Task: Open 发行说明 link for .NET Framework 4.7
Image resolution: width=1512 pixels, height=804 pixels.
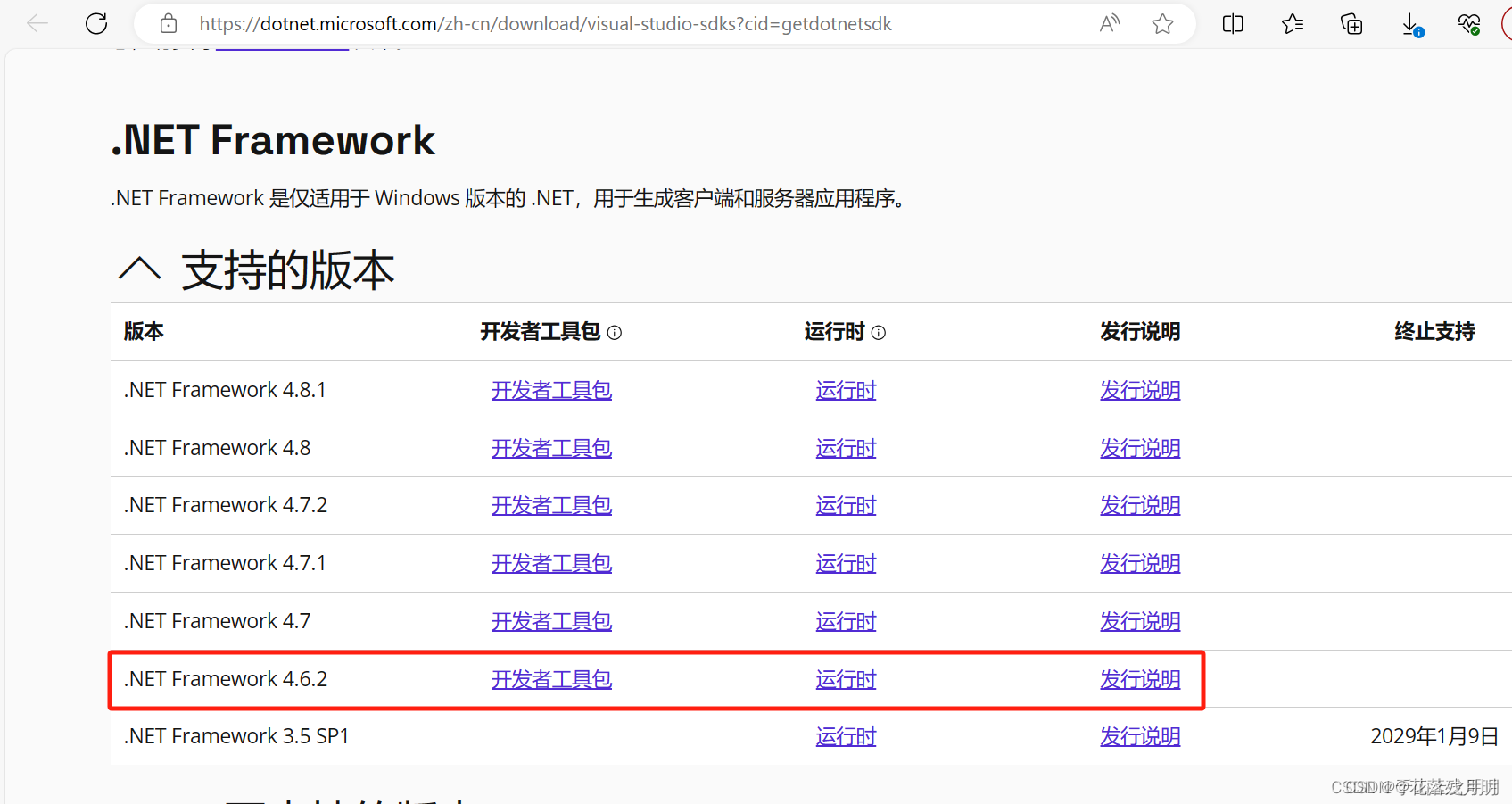Action: click(x=1140, y=621)
